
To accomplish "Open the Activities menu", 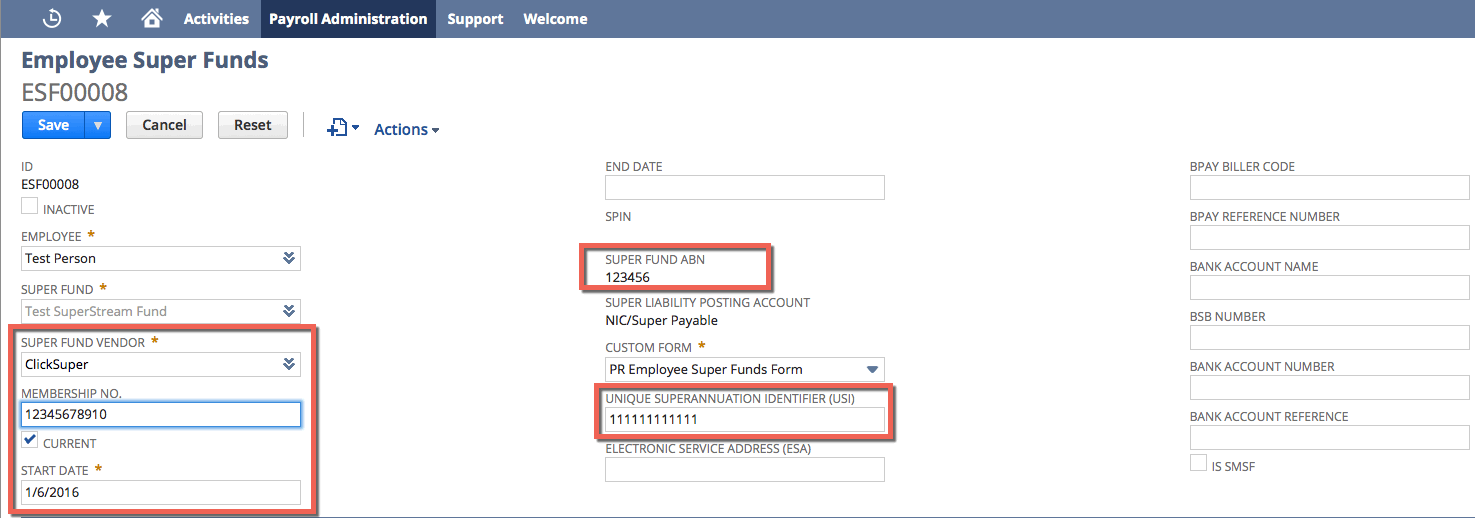I will pos(216,19).
